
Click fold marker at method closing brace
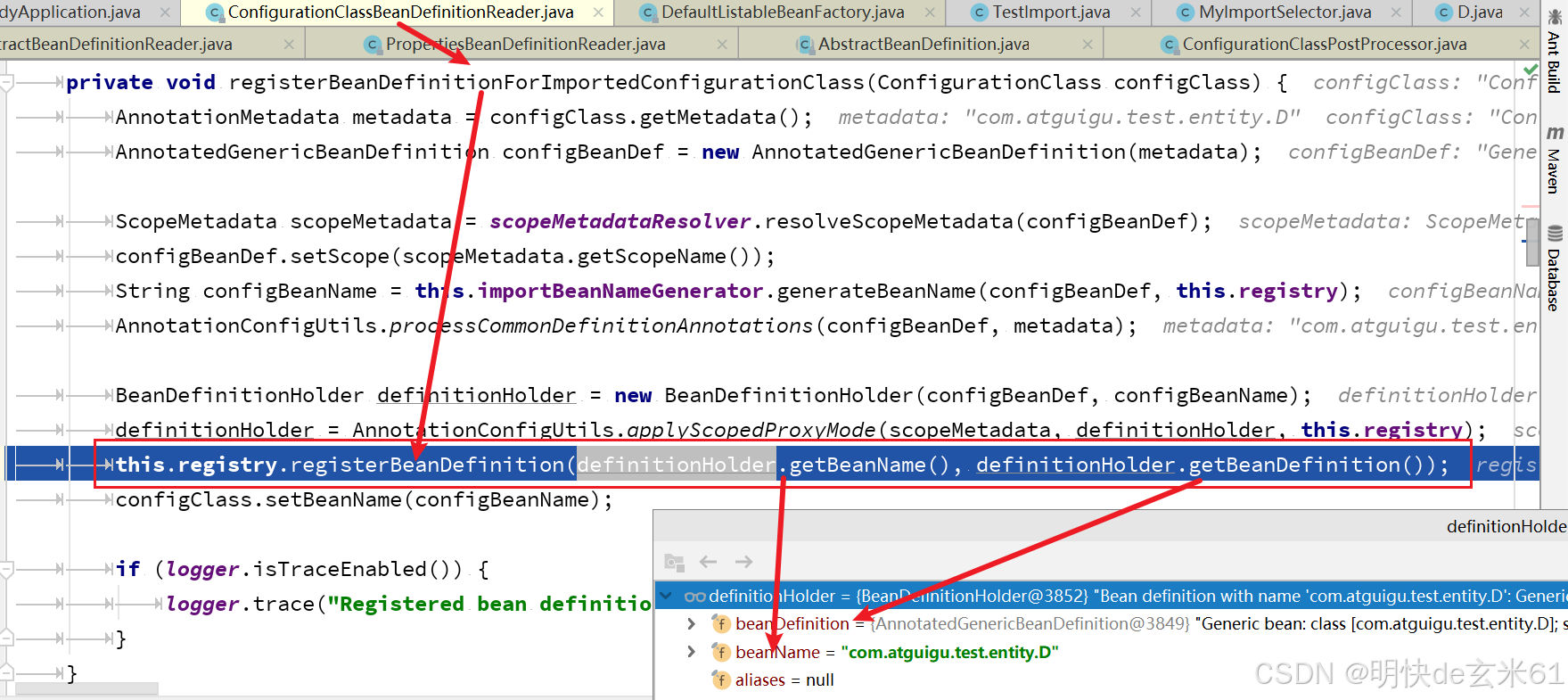(7, 673)
